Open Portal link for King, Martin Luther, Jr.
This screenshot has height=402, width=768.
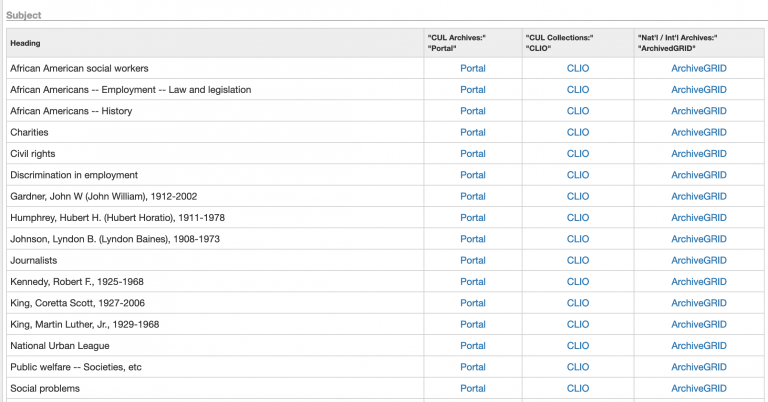(x=473, y=324)
